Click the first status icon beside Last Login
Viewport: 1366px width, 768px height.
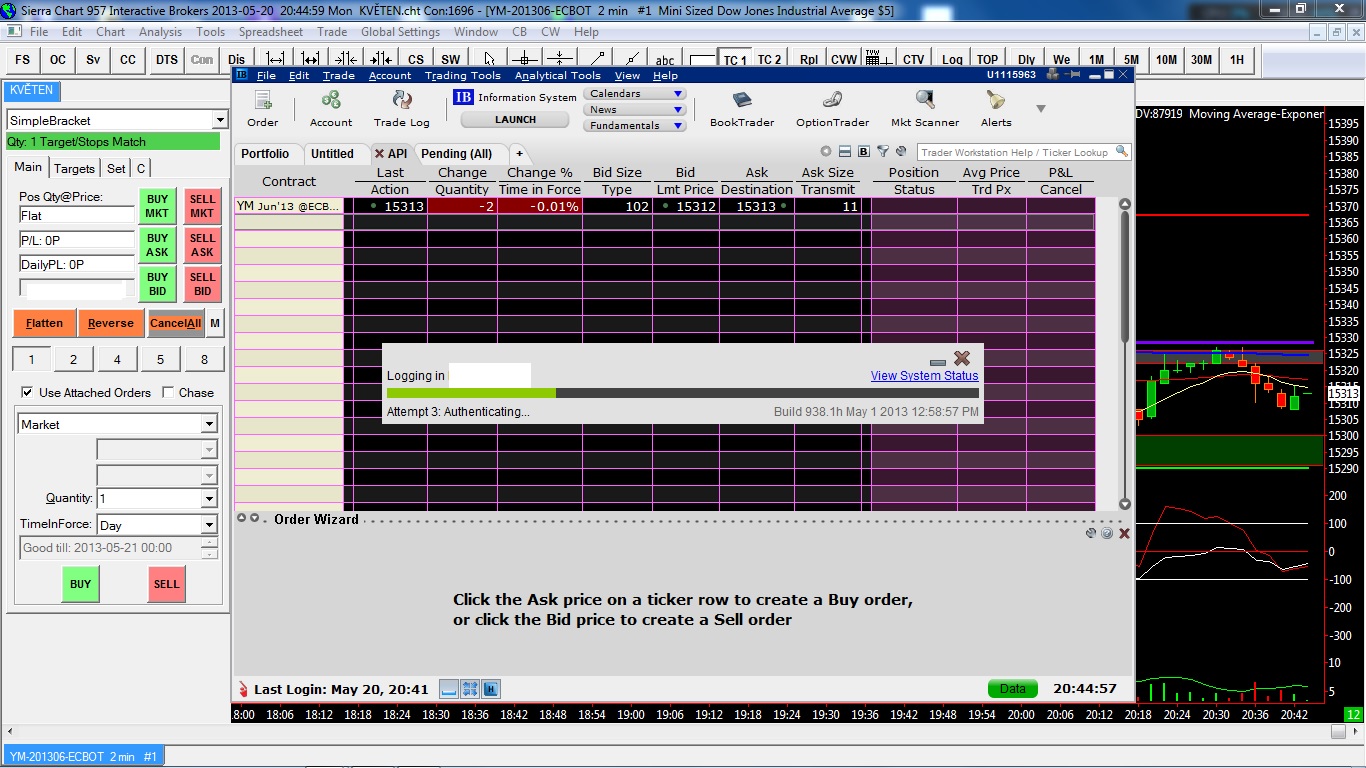(x=449, y=689)
